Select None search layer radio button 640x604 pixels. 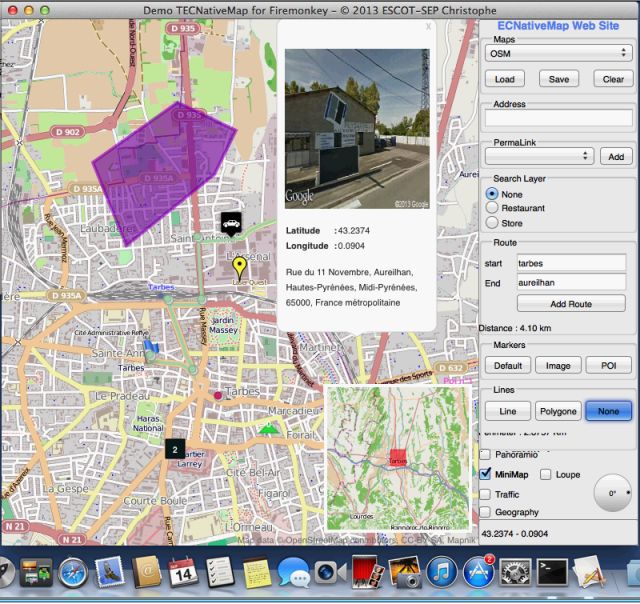(492, 194)
